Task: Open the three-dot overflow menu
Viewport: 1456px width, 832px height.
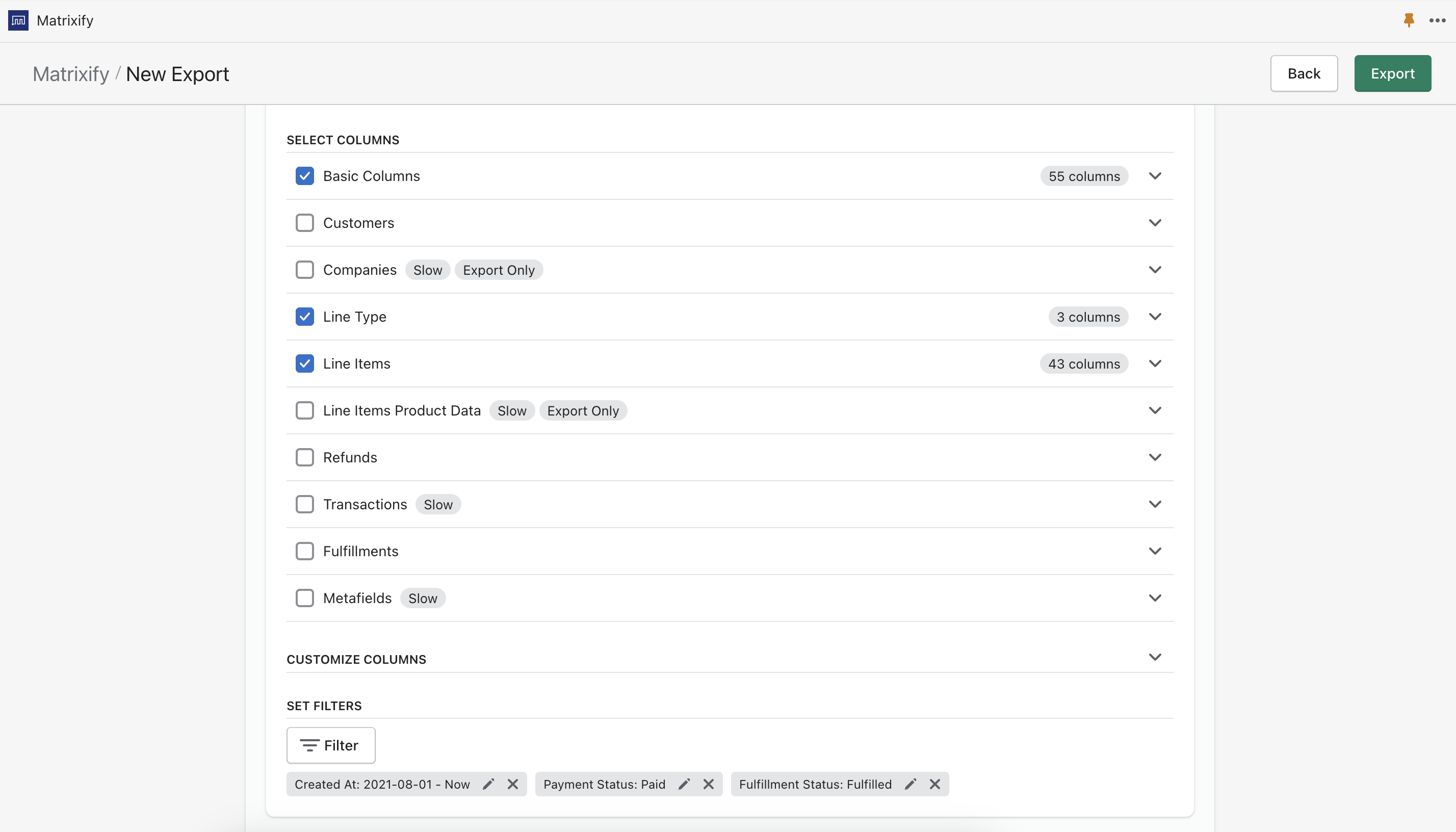Action: tap(1437, 20)
